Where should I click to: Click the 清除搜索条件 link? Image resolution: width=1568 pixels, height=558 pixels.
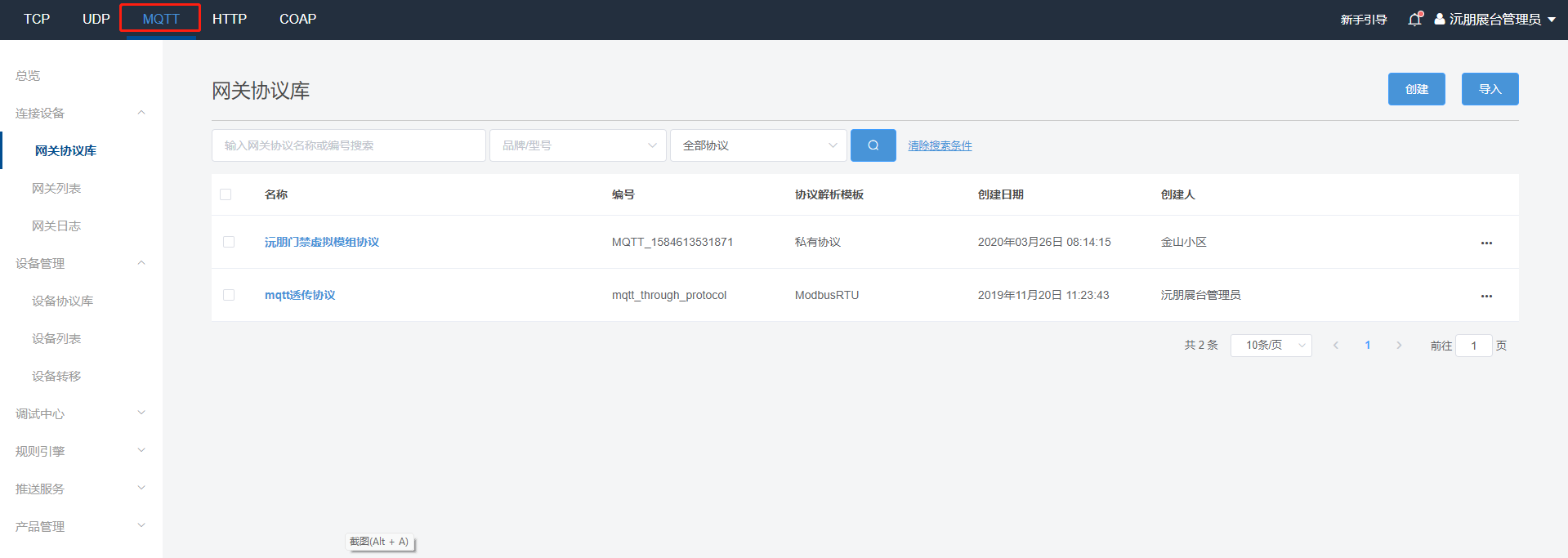coord(940,145)
